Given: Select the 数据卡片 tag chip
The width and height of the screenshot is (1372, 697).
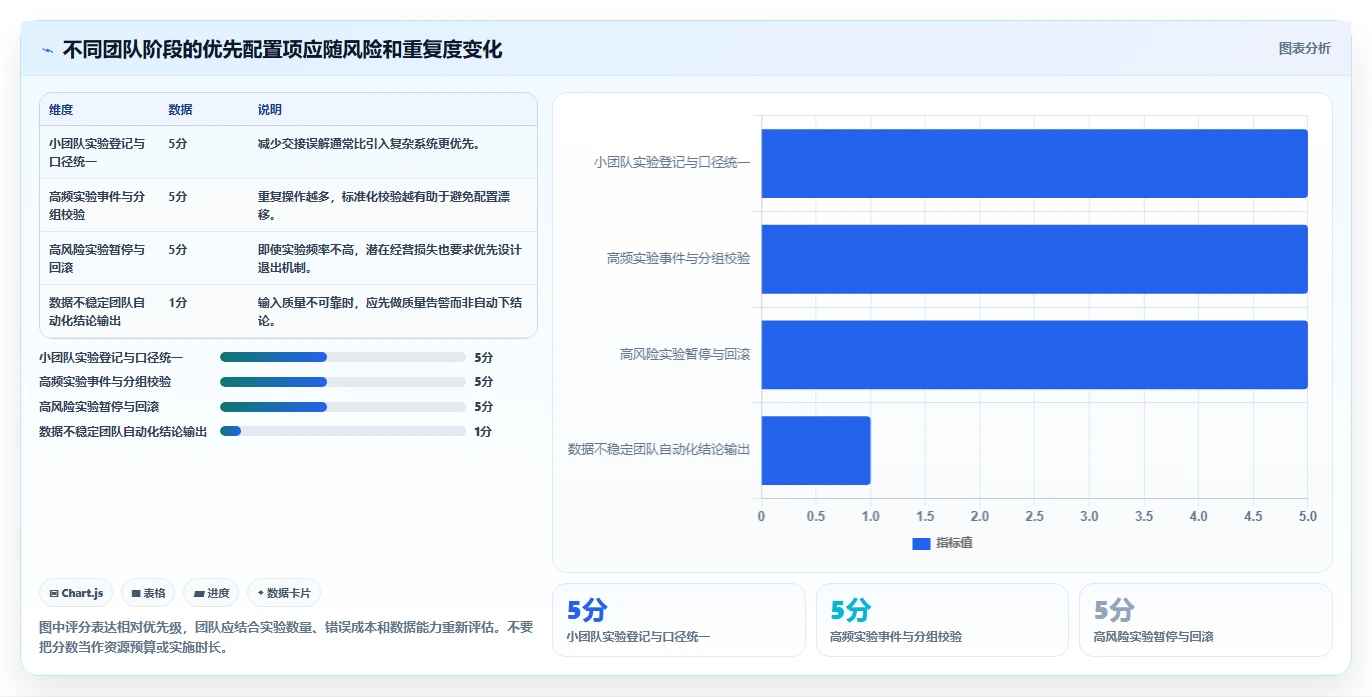Looking at the screenshot, I should click(284, 593).
